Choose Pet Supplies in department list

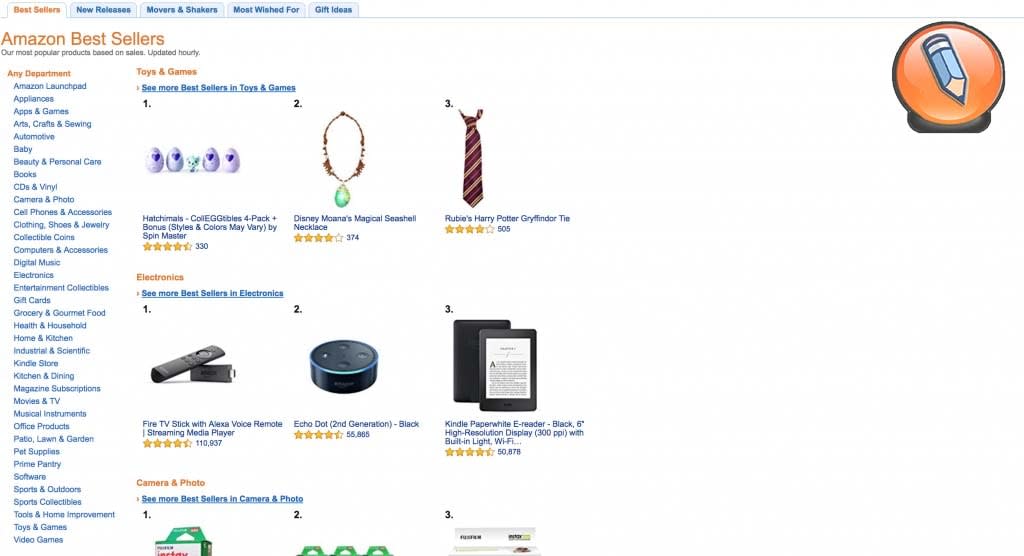[37, 451]
